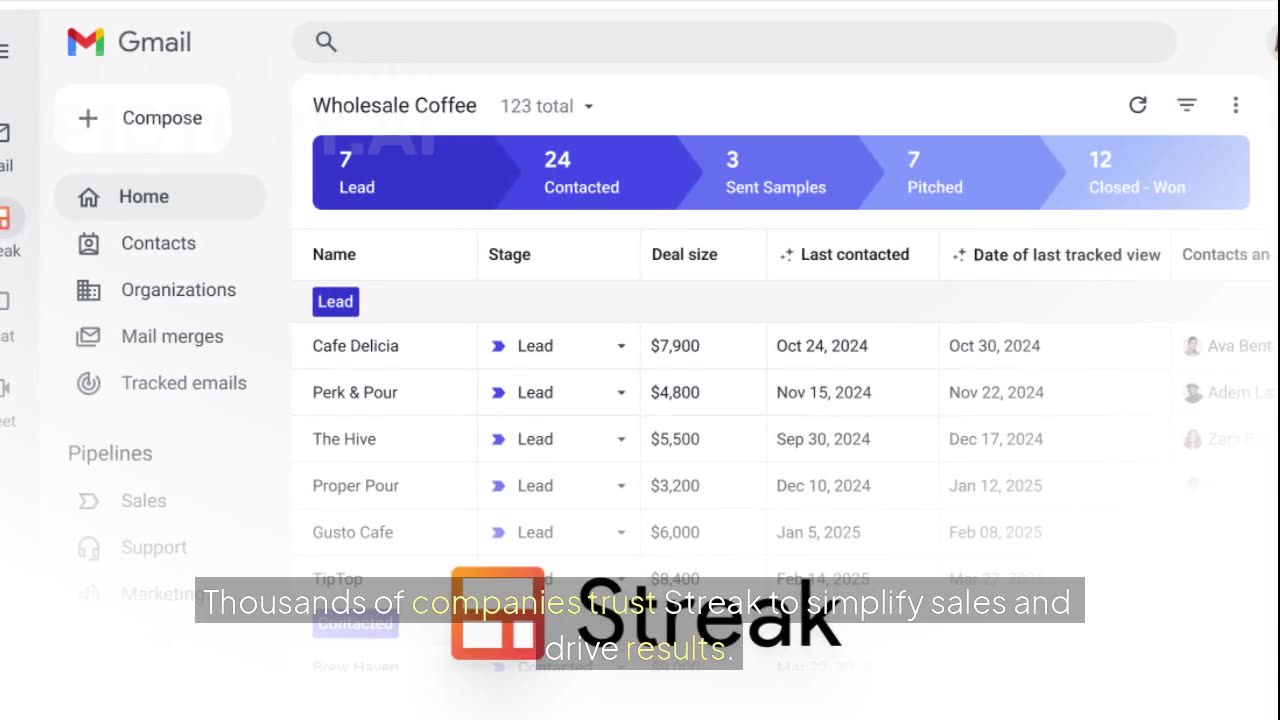The width and height of the screenshot is (1280, 720).
Task: Select the Contacted stage with 24 boxes
Action: point(600,173)
